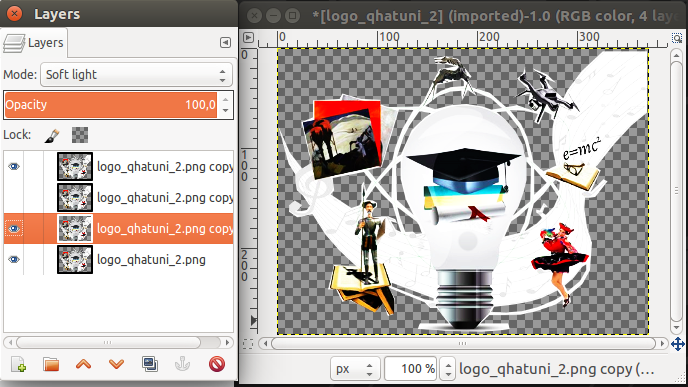Lower the selected layer with down arrow
This screenshot has width=688, height=387.
coord(116,364)
